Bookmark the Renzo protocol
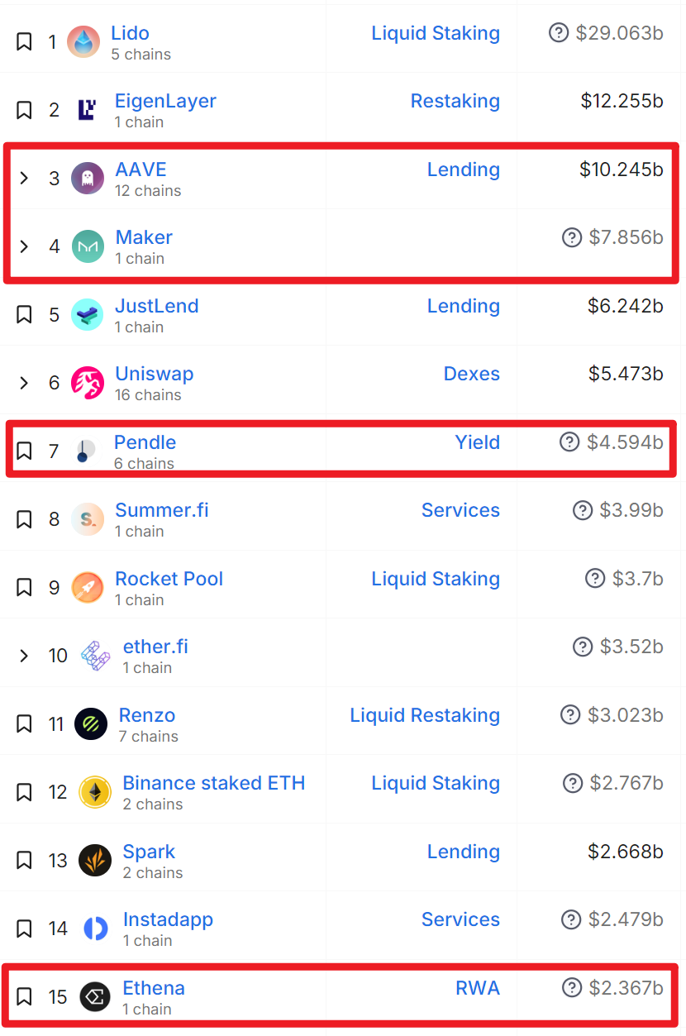This screenshot has height=1036, width=686. click(x=24, y=724)
